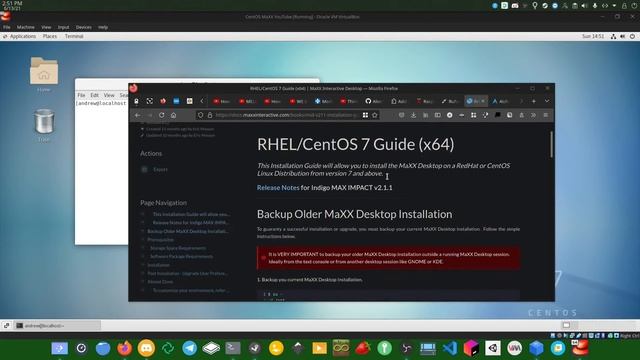Screen dimensions: 640x360
Task: Click the Firefox page vertical scrollbar
Action: [x=551, y=144]
